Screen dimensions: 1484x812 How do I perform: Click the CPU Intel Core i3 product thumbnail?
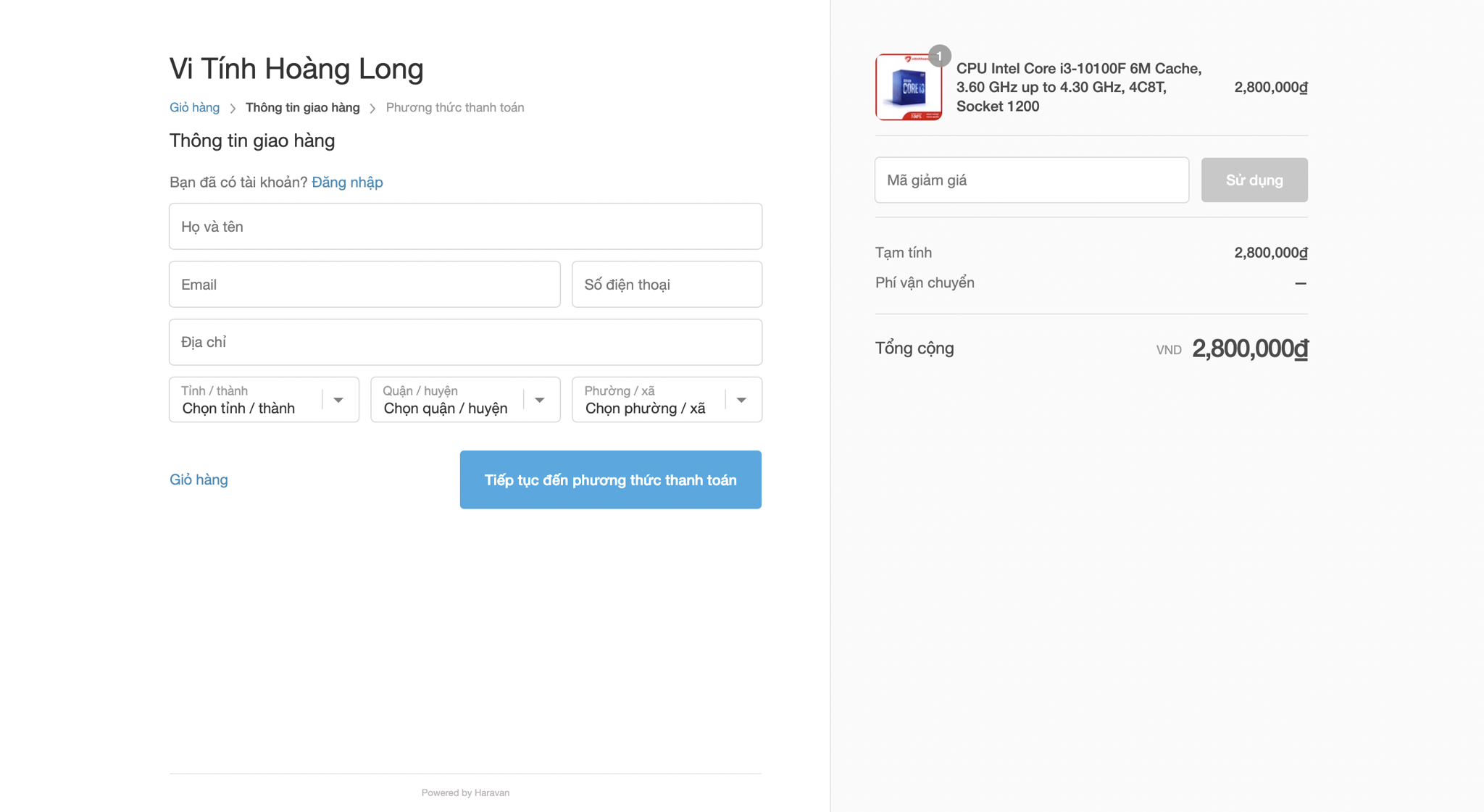(x=908, y=87)
